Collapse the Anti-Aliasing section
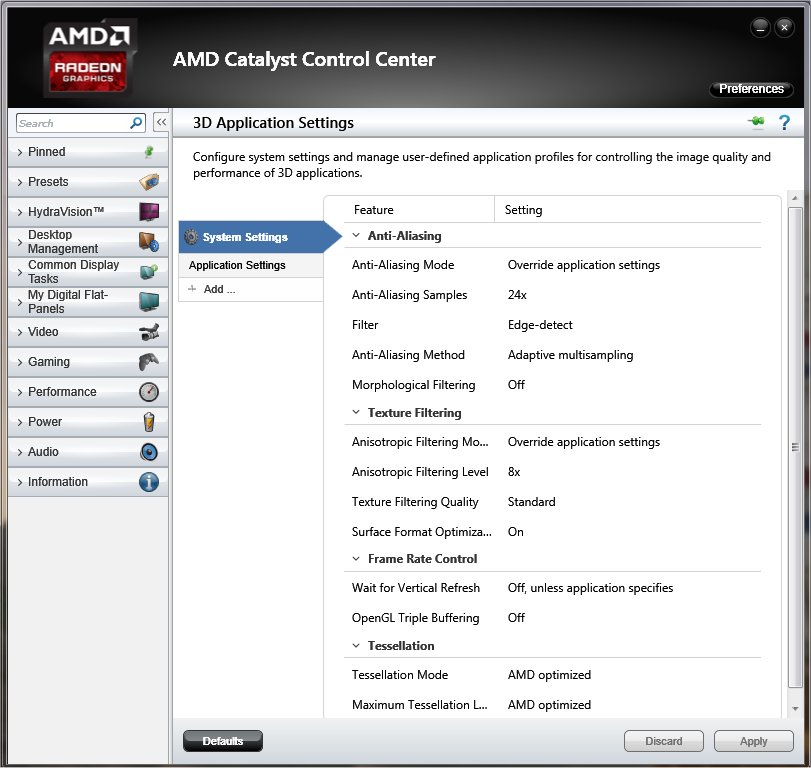811x768 pixels. (x=356, y=236)
